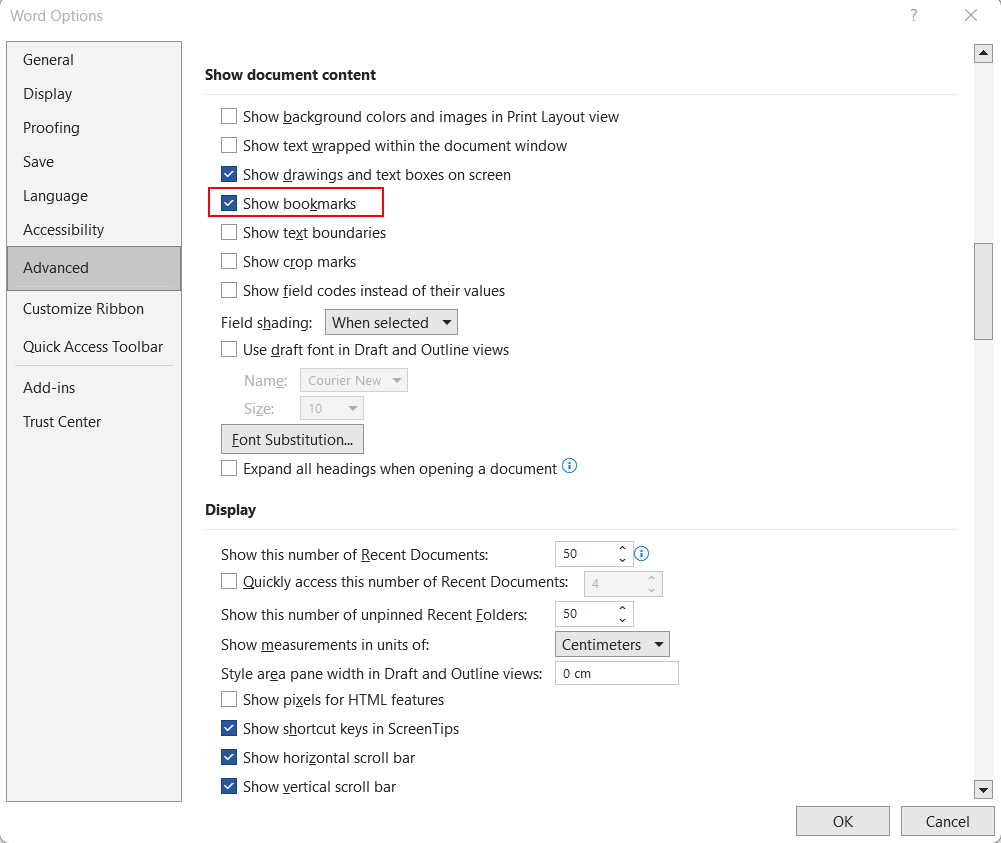
Task: Open Trust Center category
Action: pos(94,422)
